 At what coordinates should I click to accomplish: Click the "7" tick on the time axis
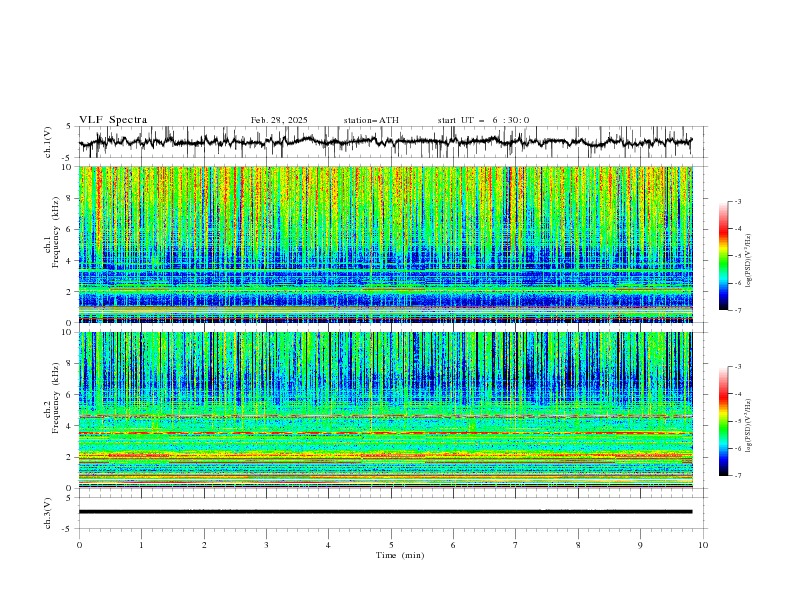pyautogui.click(x=516, y=545)
